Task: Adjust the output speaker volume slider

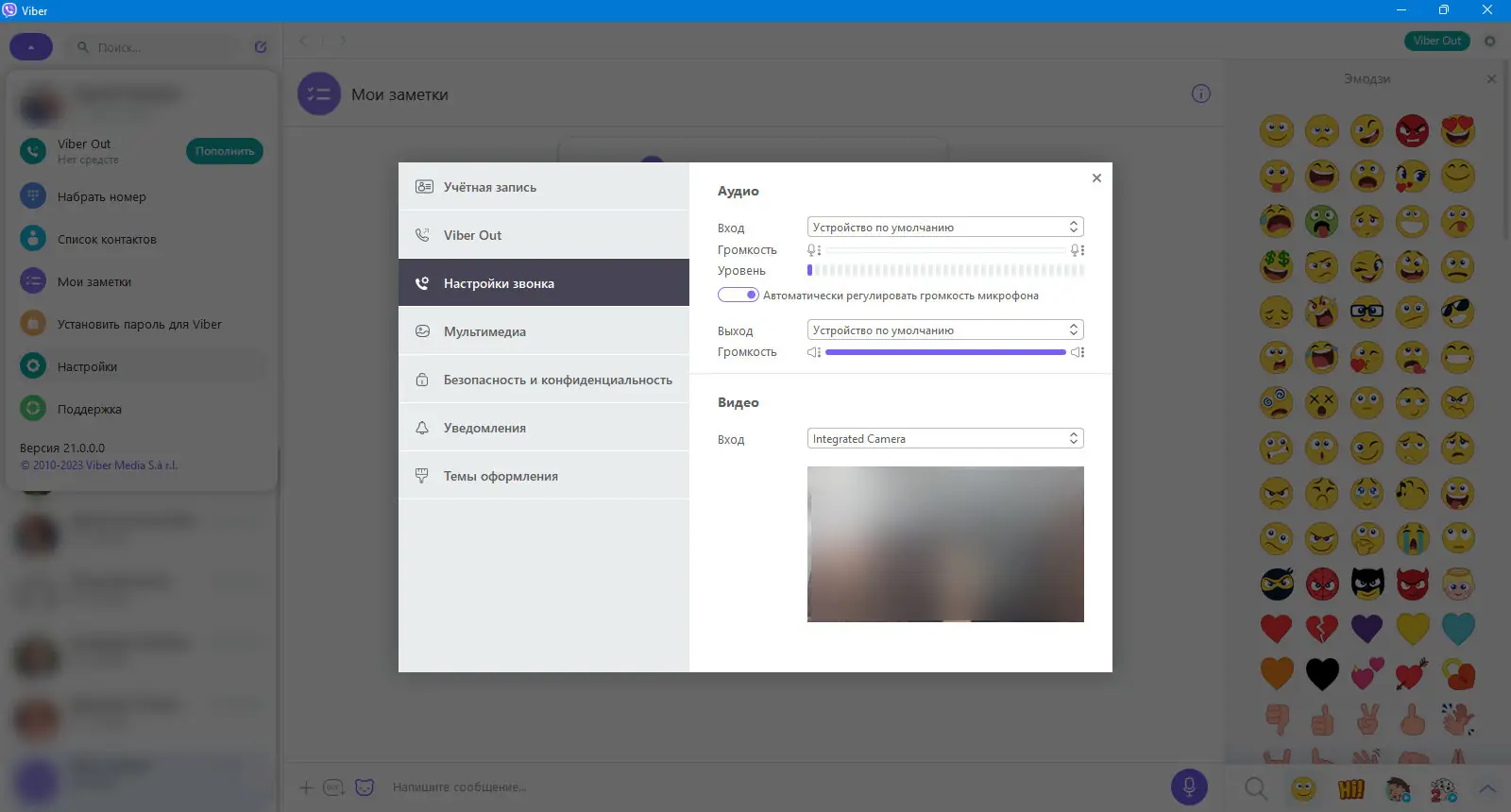Action: [945, 352]
